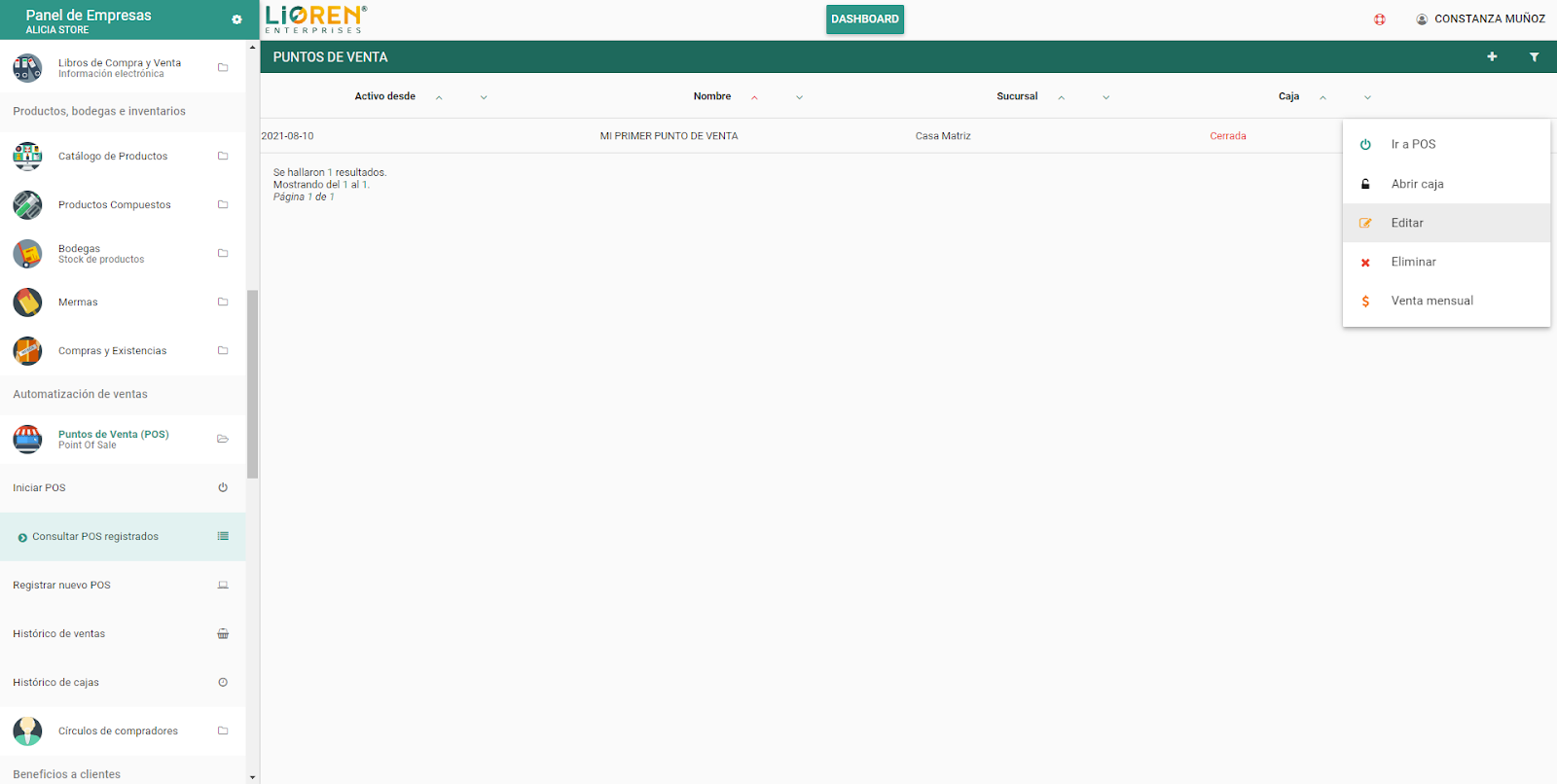Click the CONSTANZA MUÑOZ user name
Screen dimensions: 1557x784
pyautogui.click(x=1490, y=19)
